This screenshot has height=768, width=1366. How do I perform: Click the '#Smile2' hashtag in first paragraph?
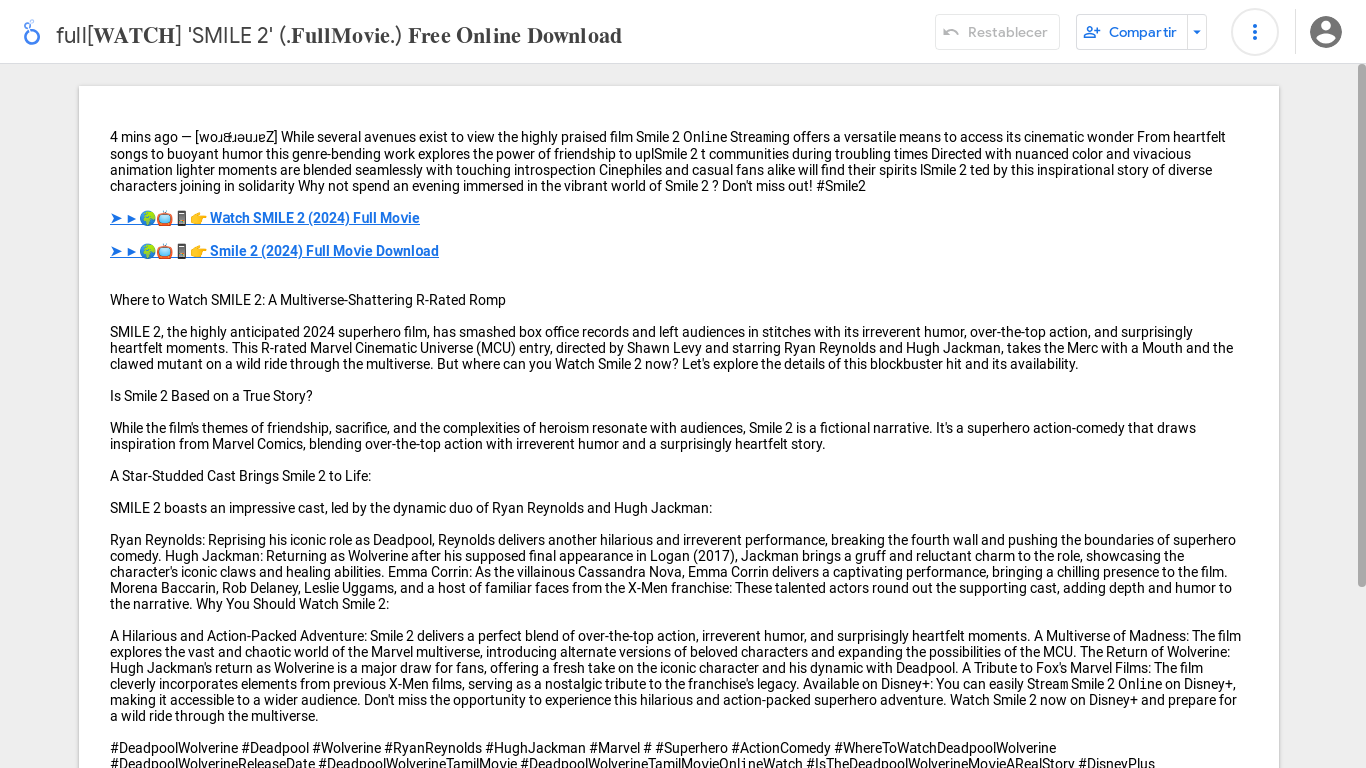tap(841, 186)
